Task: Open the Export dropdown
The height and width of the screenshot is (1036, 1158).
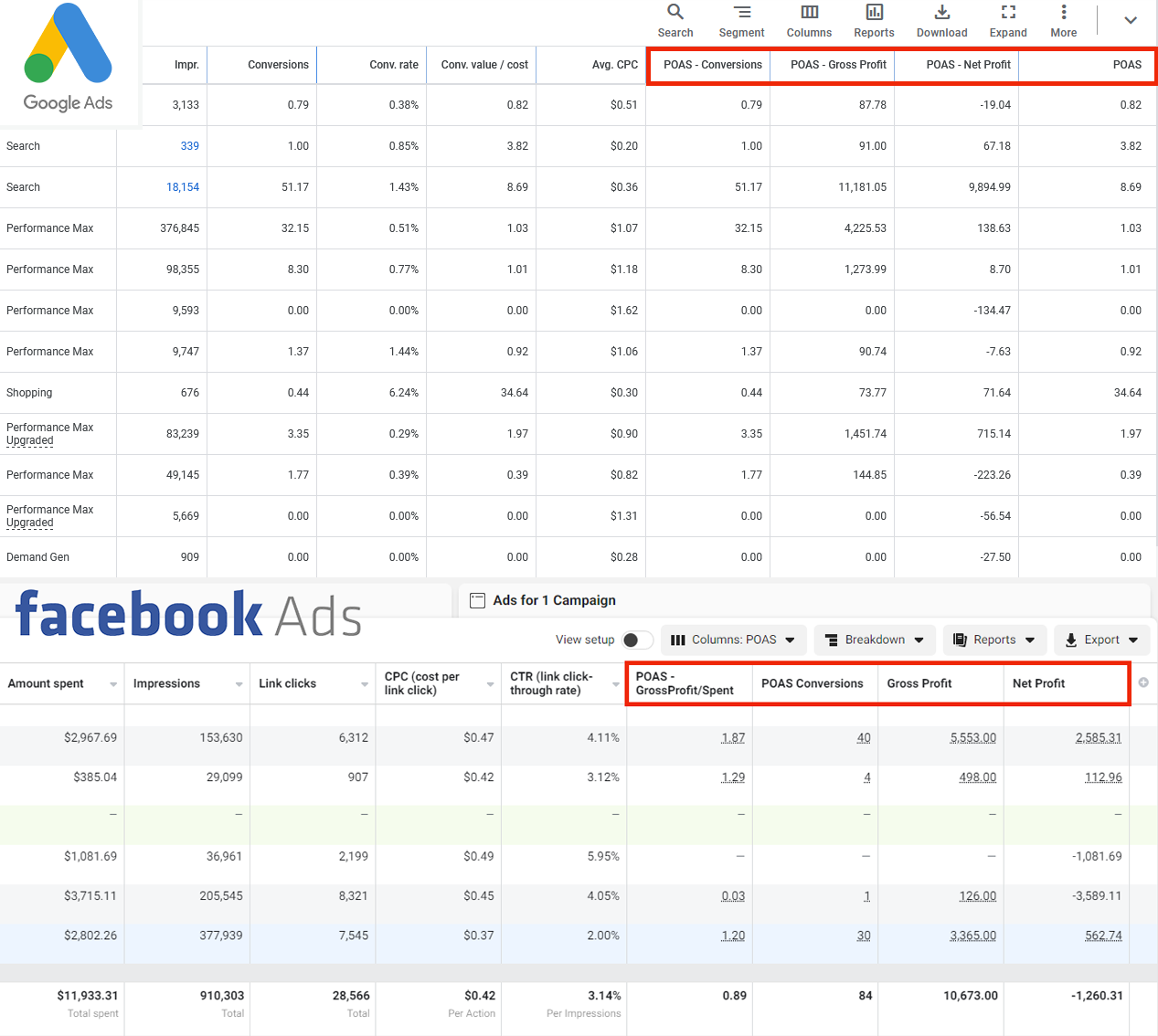Action: 1102,640
